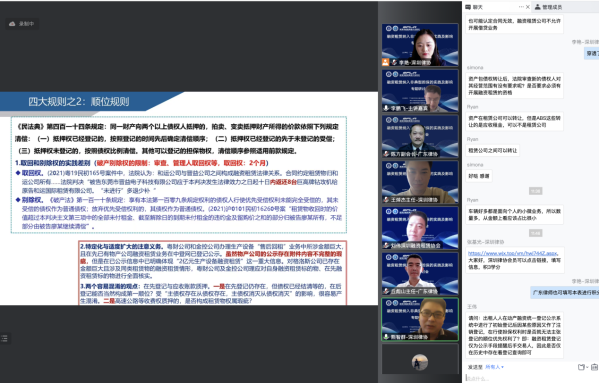Open chat panel more options (three dots)
This screenshot has height=383, width=599.
pyautogui.click(x=521, y=7)
